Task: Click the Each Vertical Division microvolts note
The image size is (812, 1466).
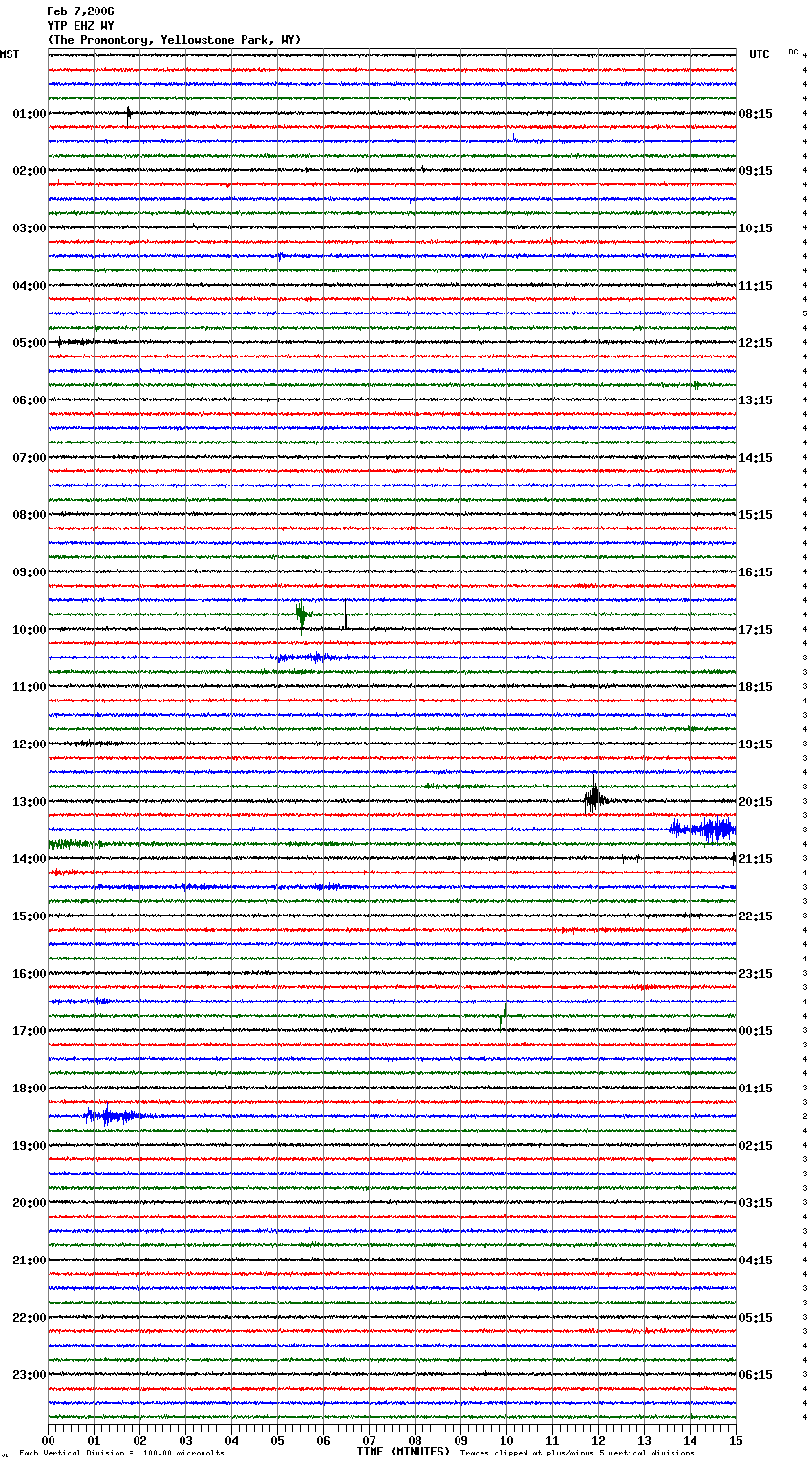Action: (x=121, y=1453)
